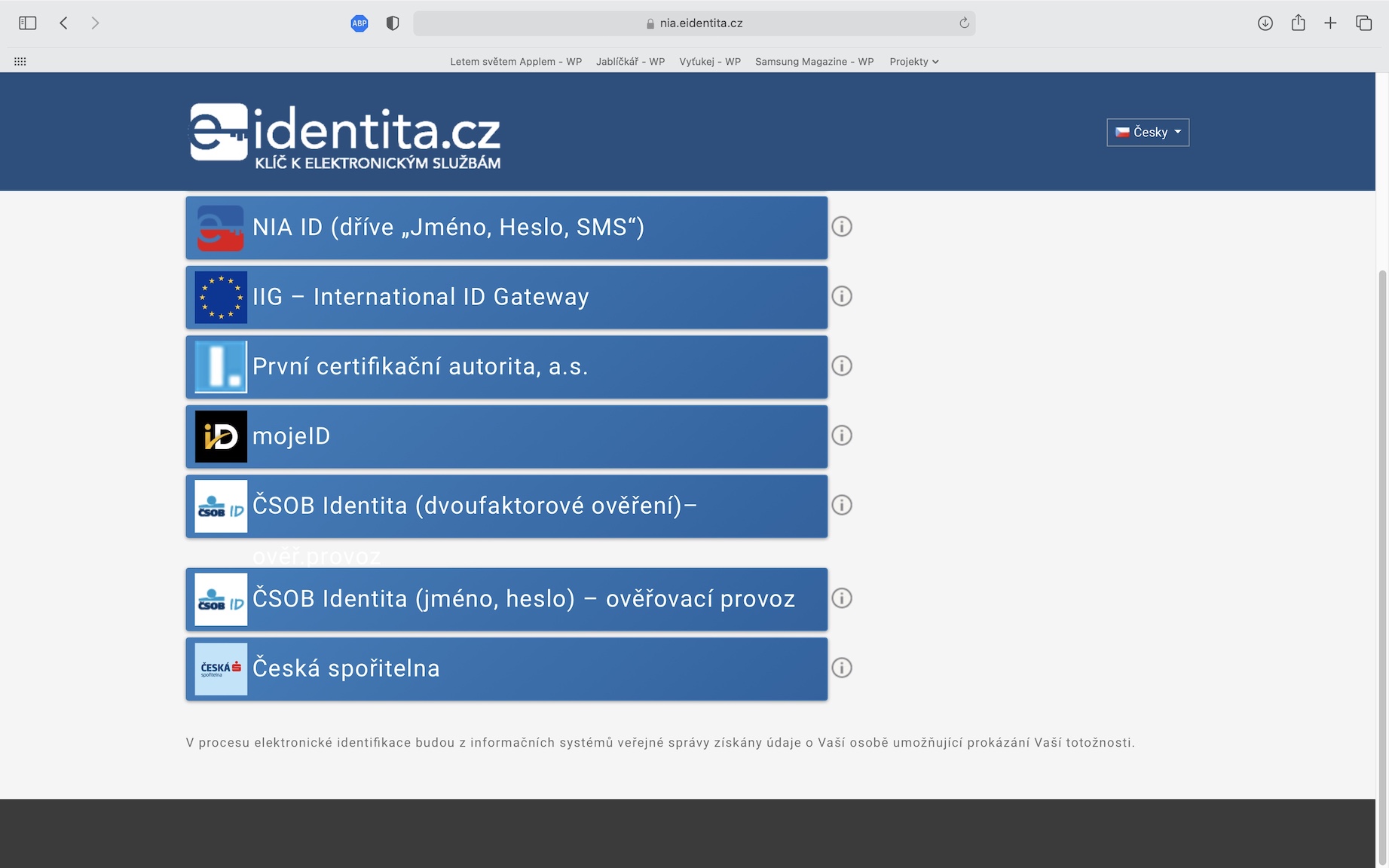Go forward to the next page

coord(95,23)
